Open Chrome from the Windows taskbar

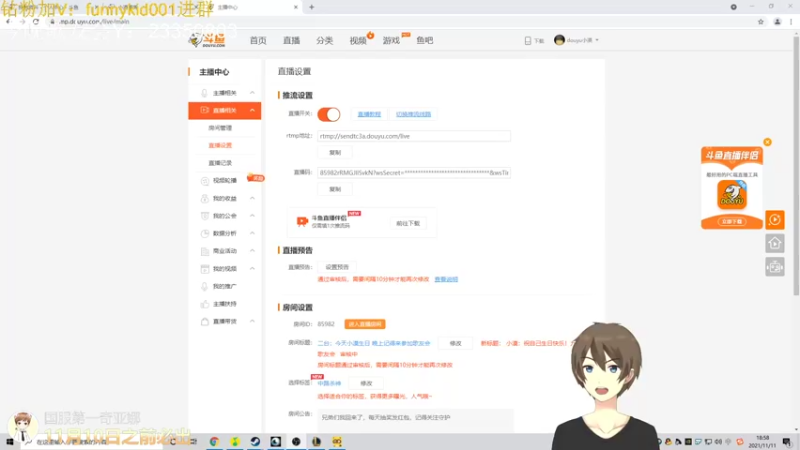pos(214,442)
